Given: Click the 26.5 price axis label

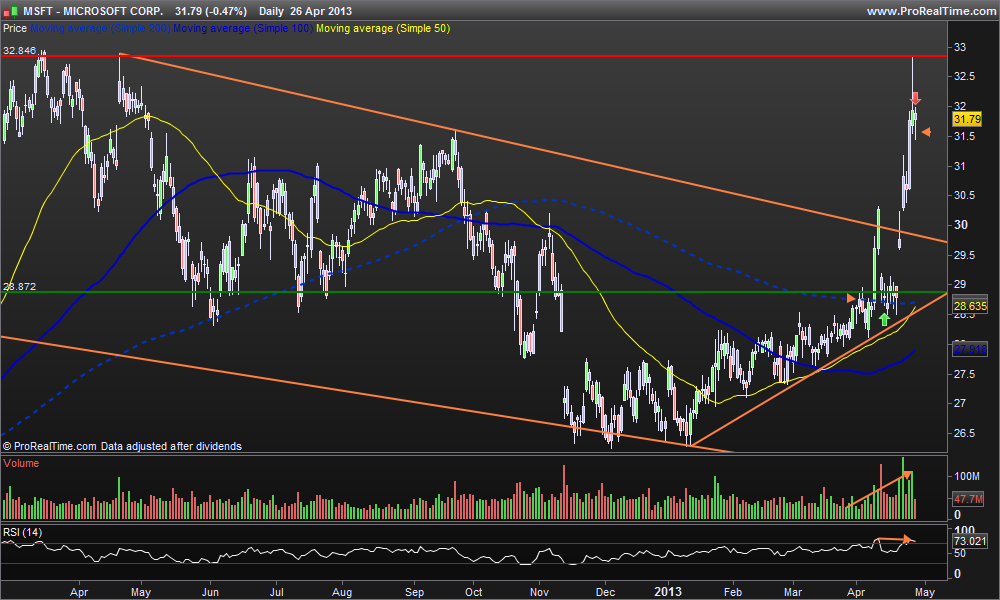Looking at the screenshot, I should click(x=964, y=433).
